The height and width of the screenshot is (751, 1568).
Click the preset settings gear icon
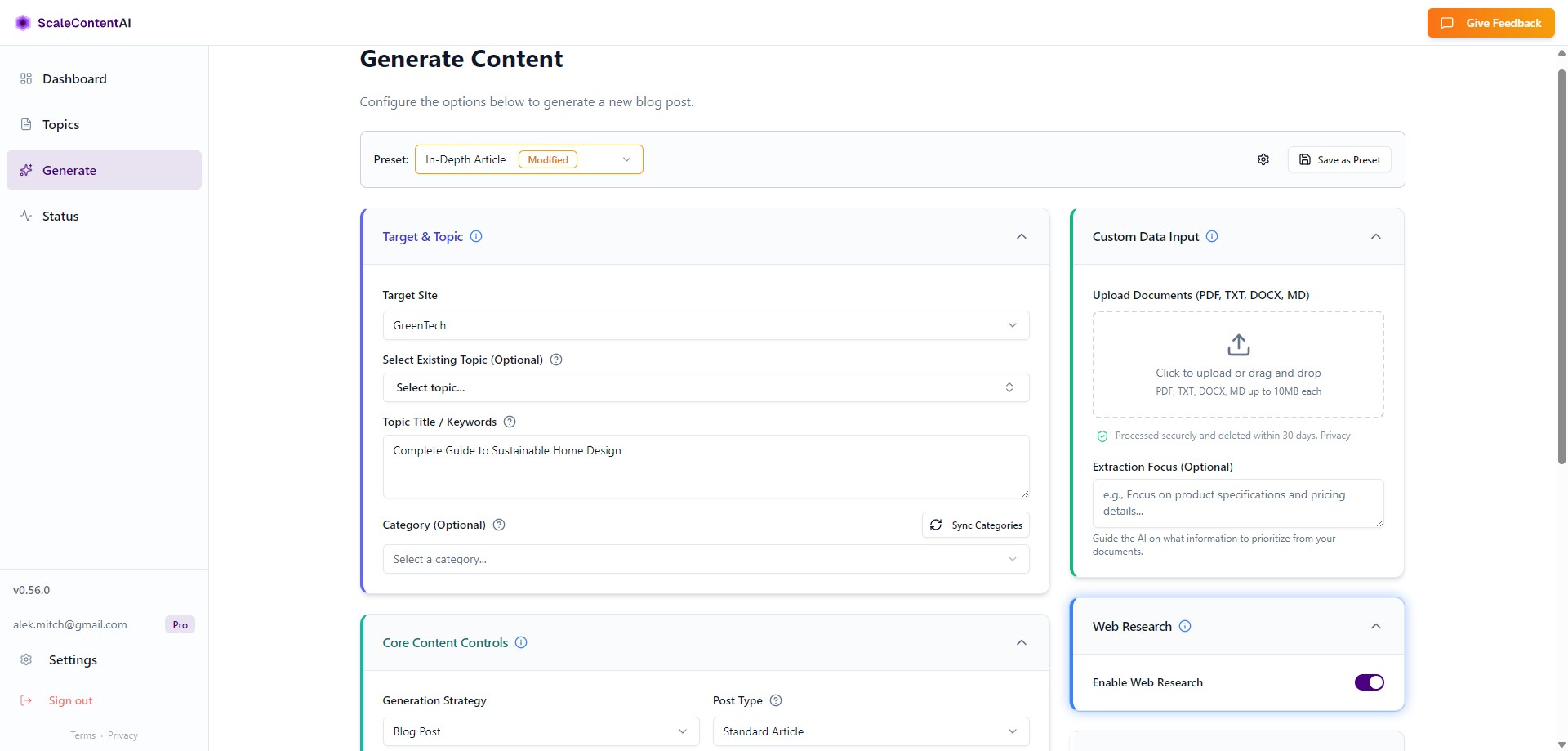coord(1263,159)
